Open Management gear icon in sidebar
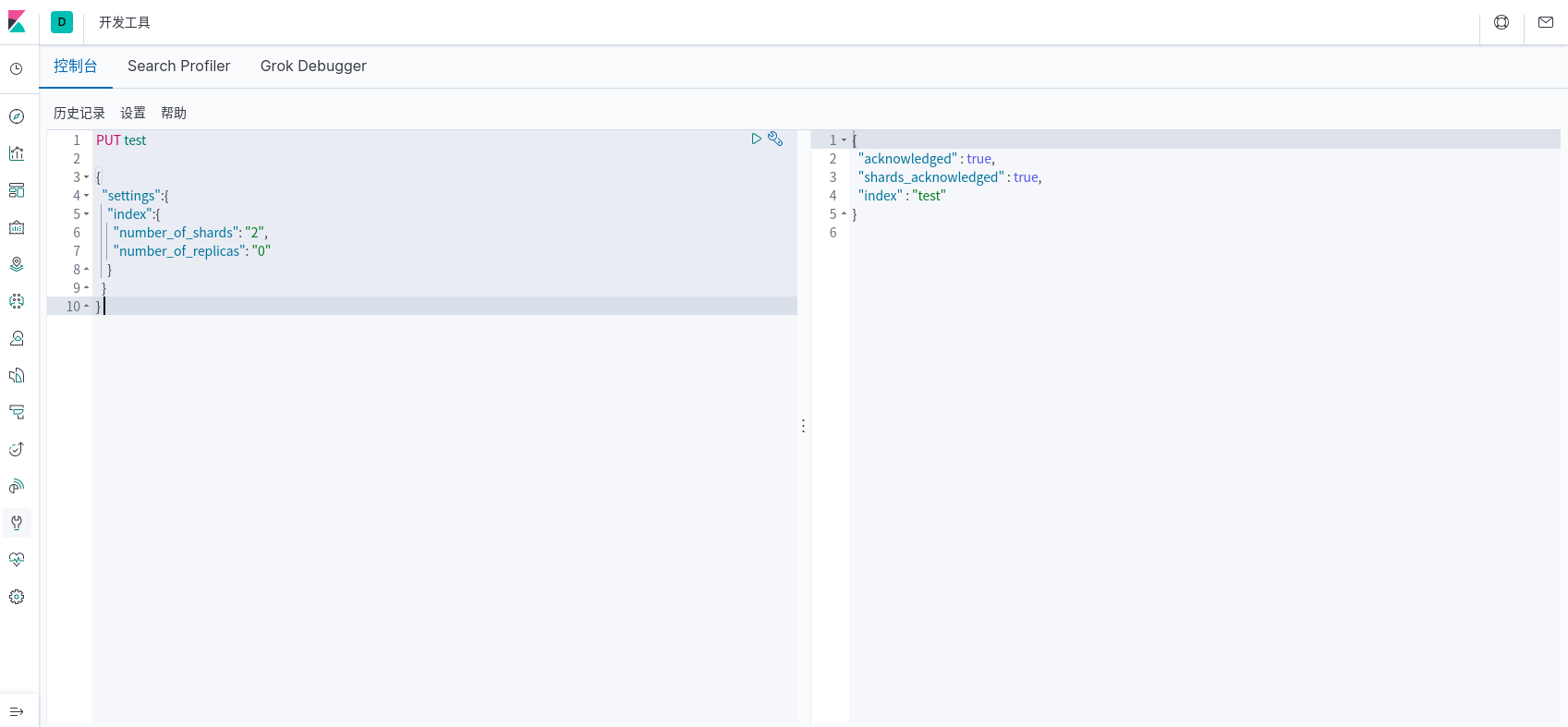1568x727 pixels. tap(17, 597)
